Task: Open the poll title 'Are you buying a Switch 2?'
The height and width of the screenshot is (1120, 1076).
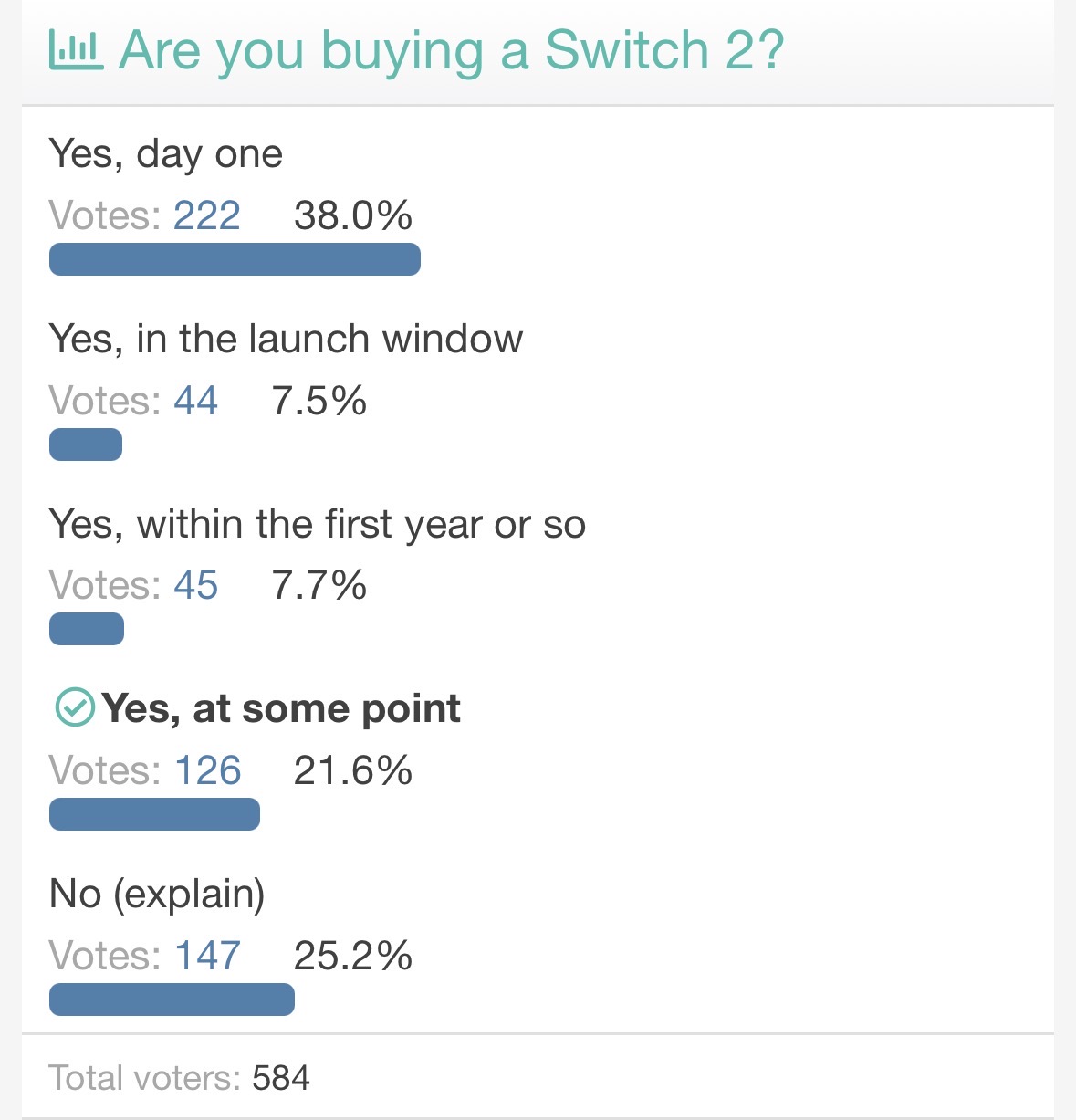Action: coord(451,49)
